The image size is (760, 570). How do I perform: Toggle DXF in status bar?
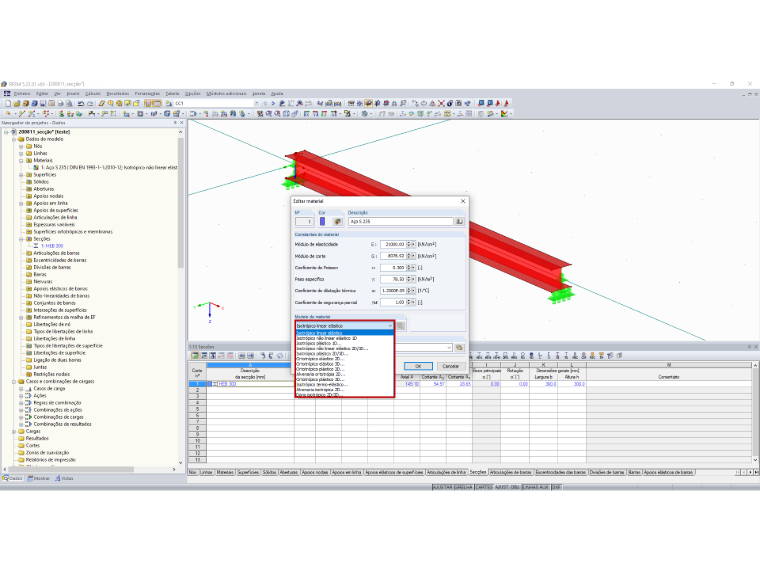pyautogui.click(x=556, y=487)
